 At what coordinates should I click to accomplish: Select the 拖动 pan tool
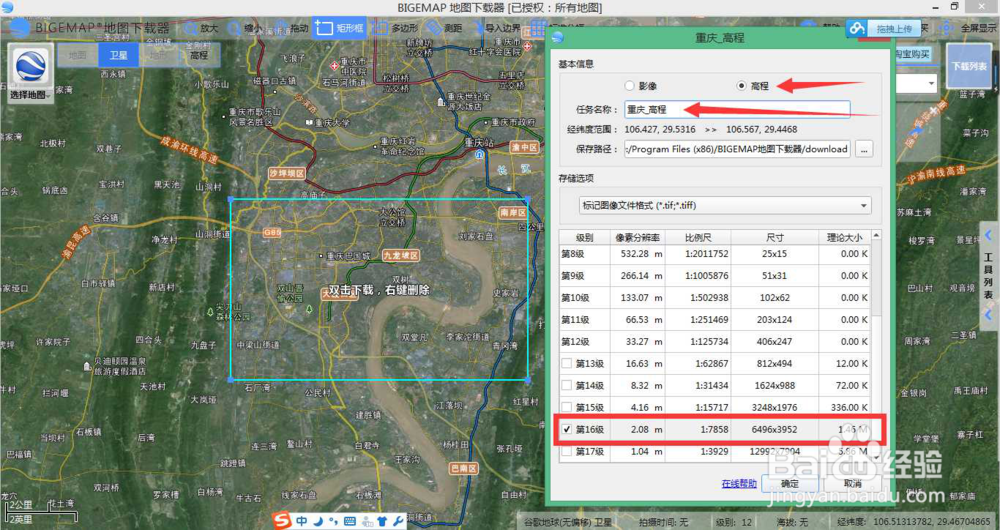click(291, 29)
